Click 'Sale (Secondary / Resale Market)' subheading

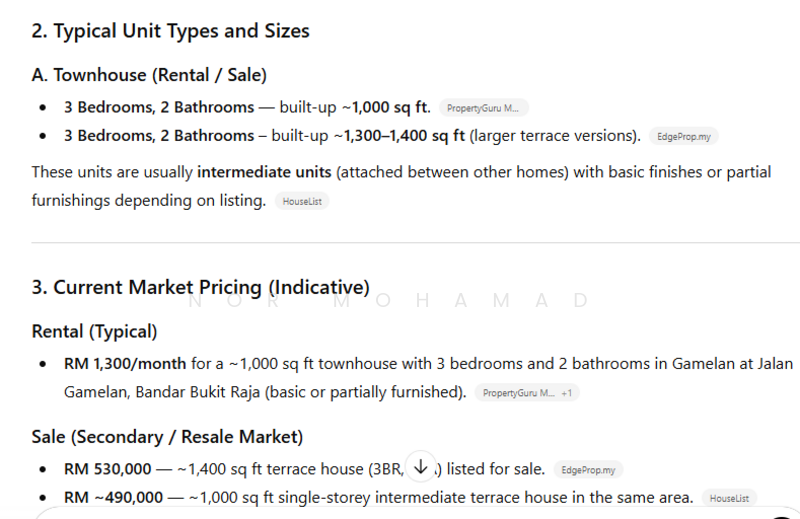[167, 437]
